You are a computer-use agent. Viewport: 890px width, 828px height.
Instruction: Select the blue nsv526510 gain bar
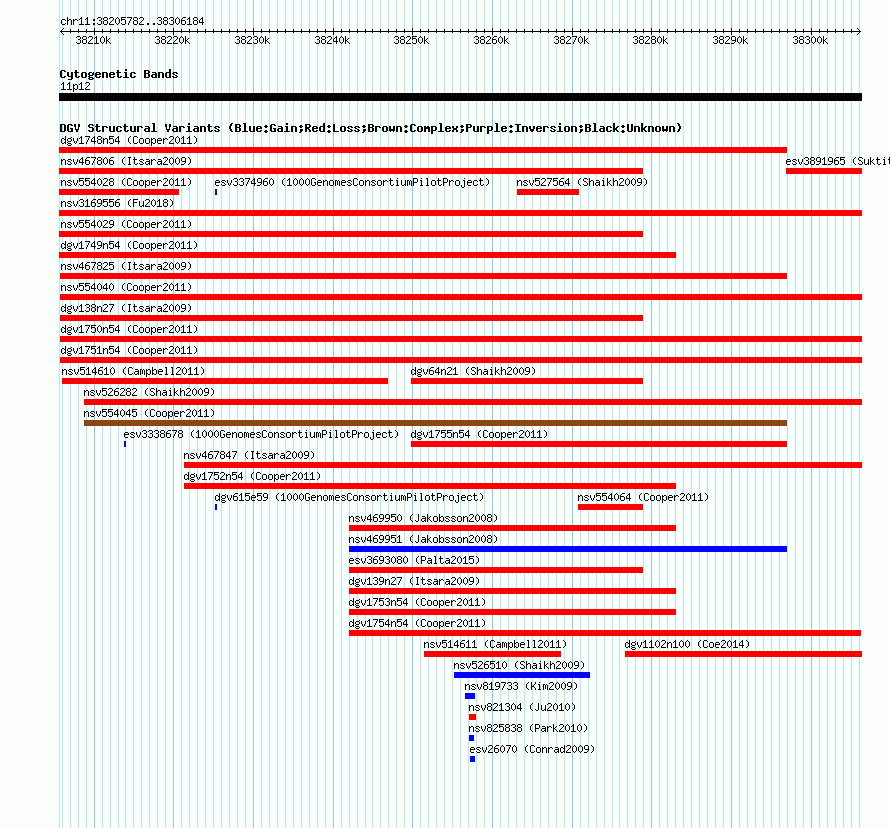522,675
